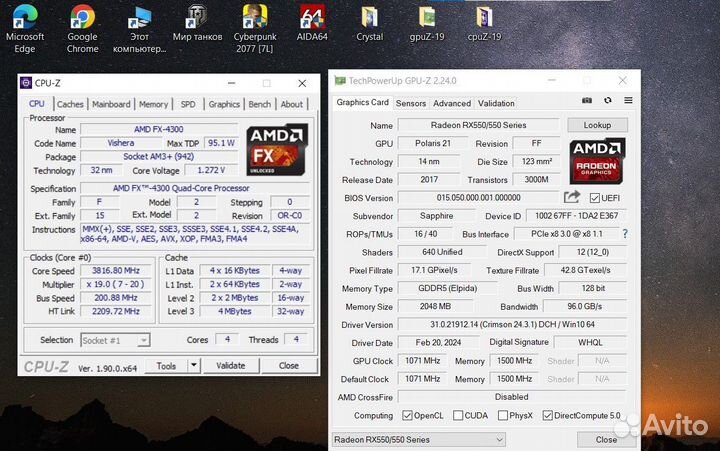Image resolution: width=720 pixels, height=451 pixels.
Task: Click the Validate button in CPU-Z
Action: coord(231,366)
